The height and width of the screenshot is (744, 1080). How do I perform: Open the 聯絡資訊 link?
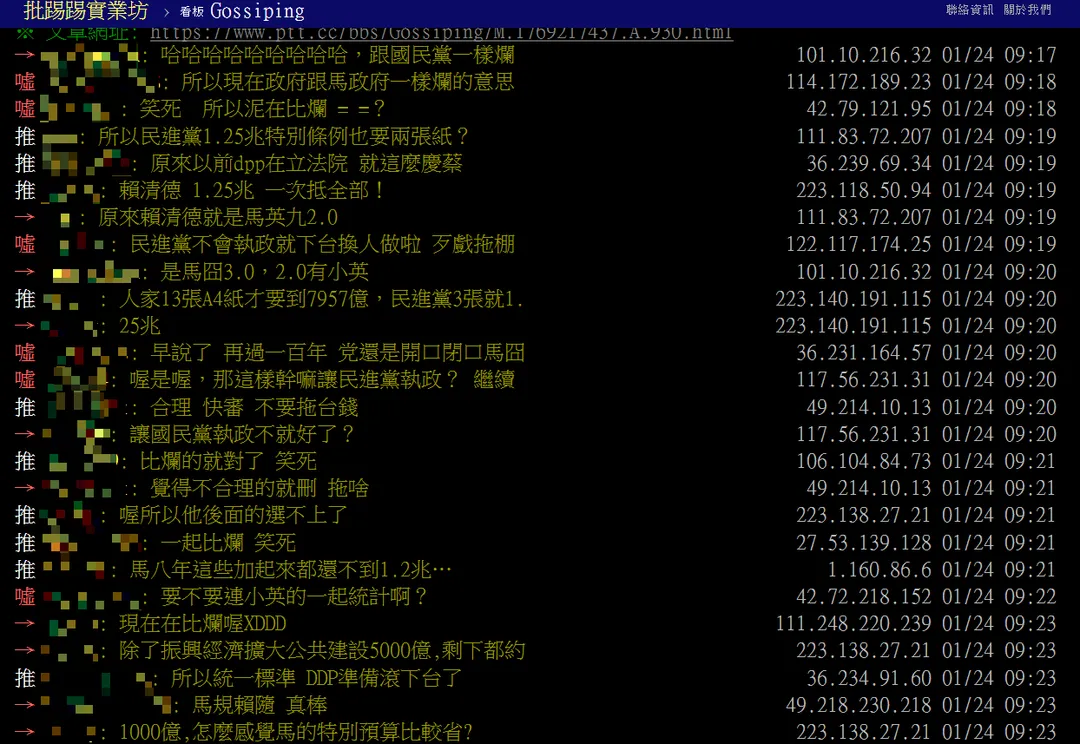point(969,10)
